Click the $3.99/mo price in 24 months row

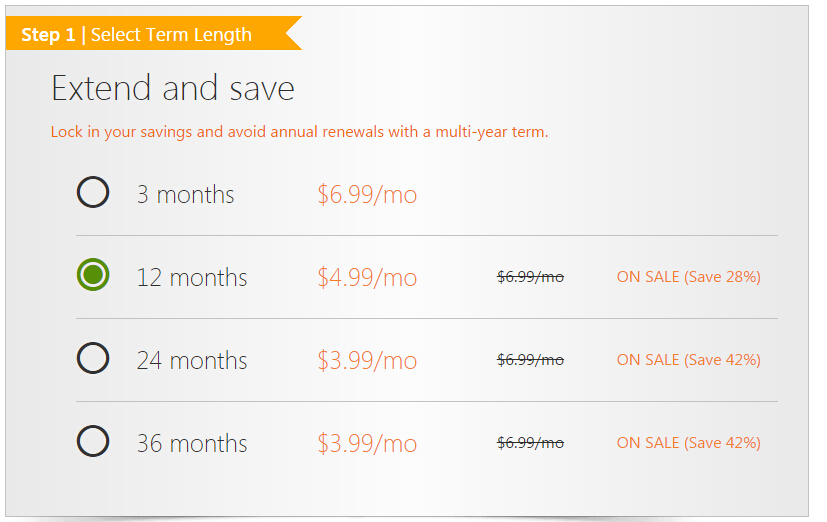coord(367,360)
